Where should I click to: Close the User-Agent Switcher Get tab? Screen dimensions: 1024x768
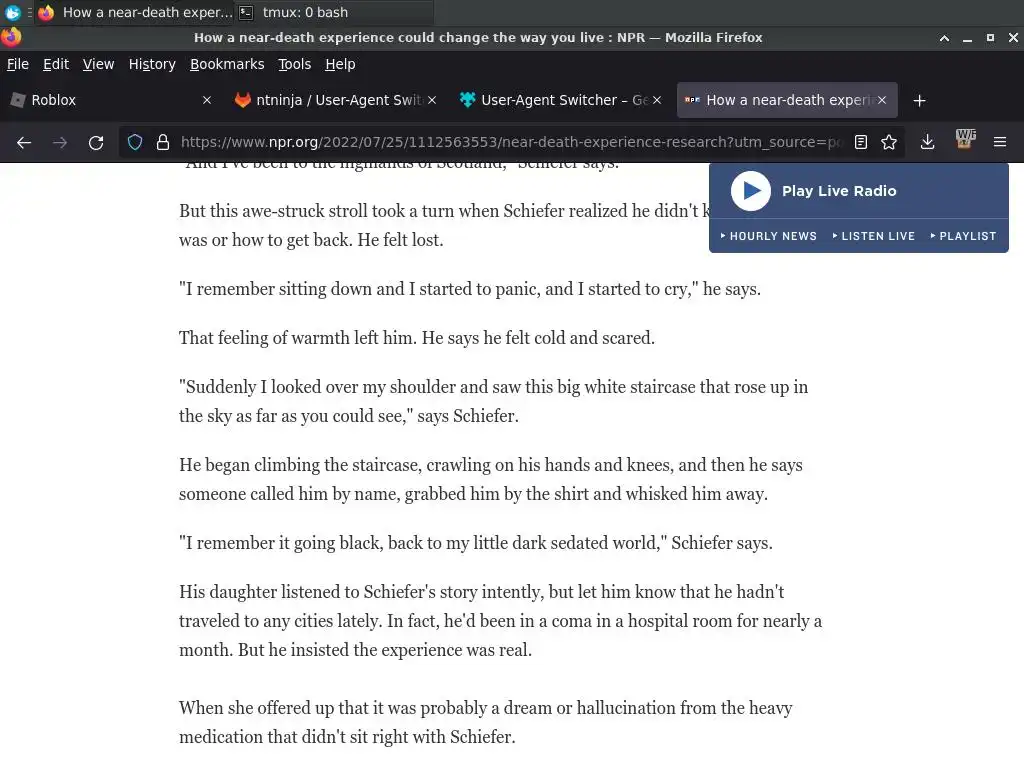[657, 100]
